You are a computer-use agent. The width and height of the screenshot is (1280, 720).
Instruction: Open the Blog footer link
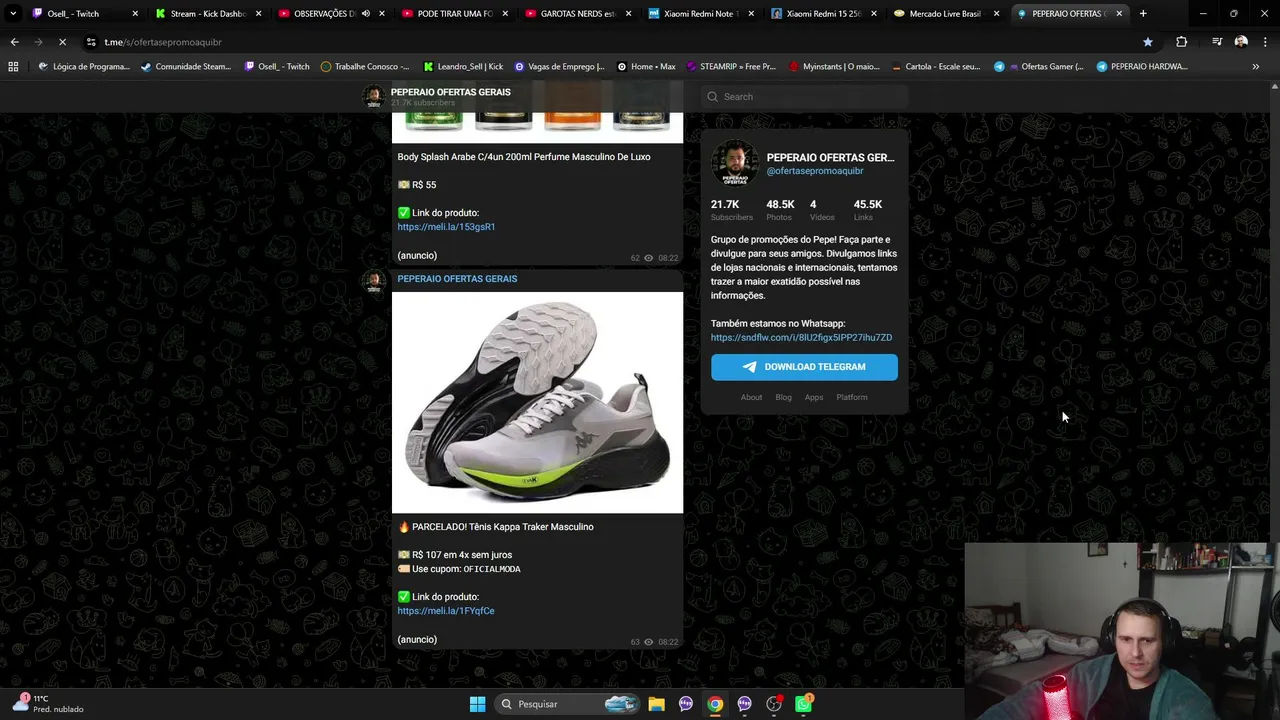783,398
